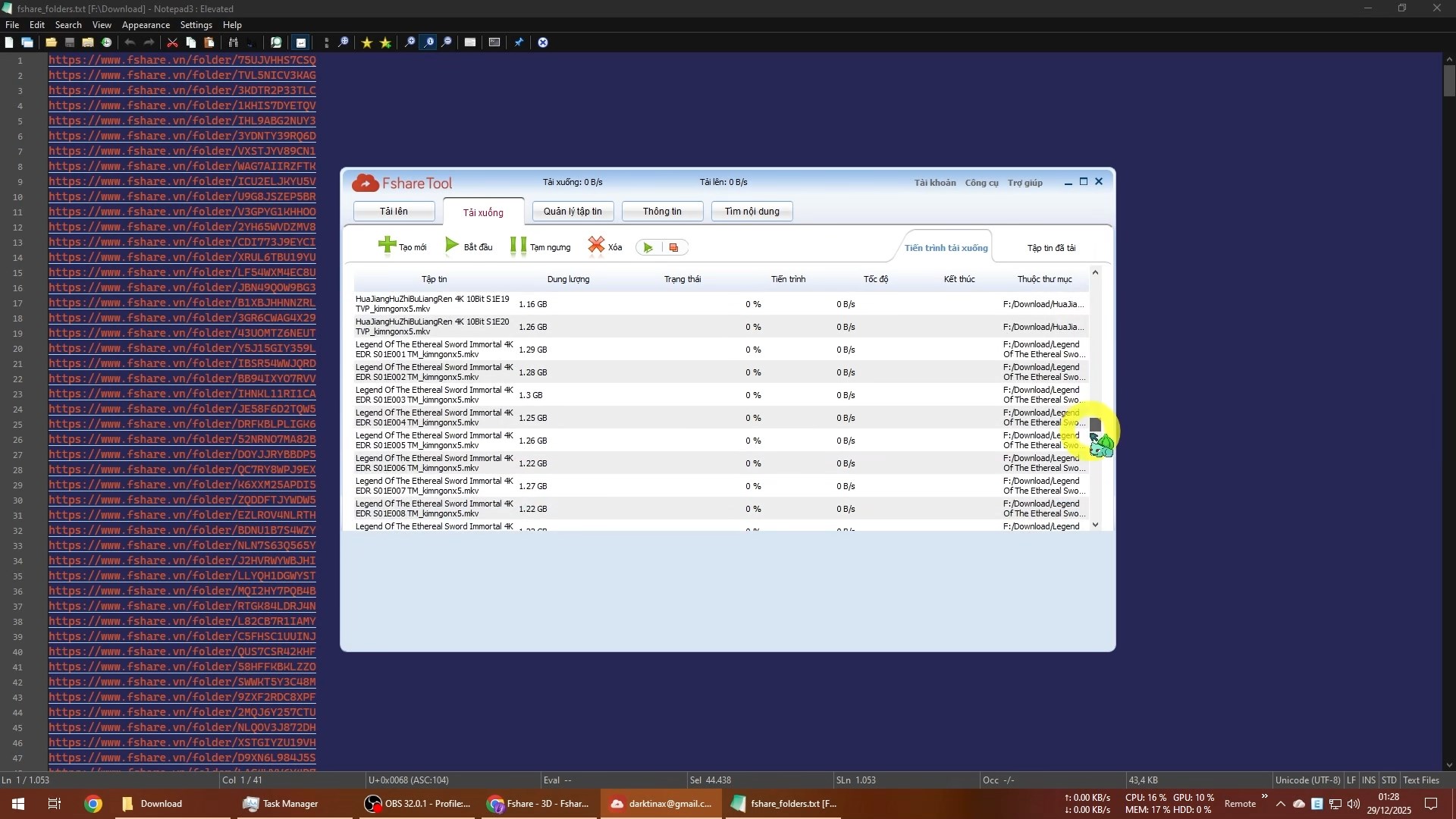Open the Text Files scheme selector
This screenshot has height=819, width=1456.
click(1422, 780)
